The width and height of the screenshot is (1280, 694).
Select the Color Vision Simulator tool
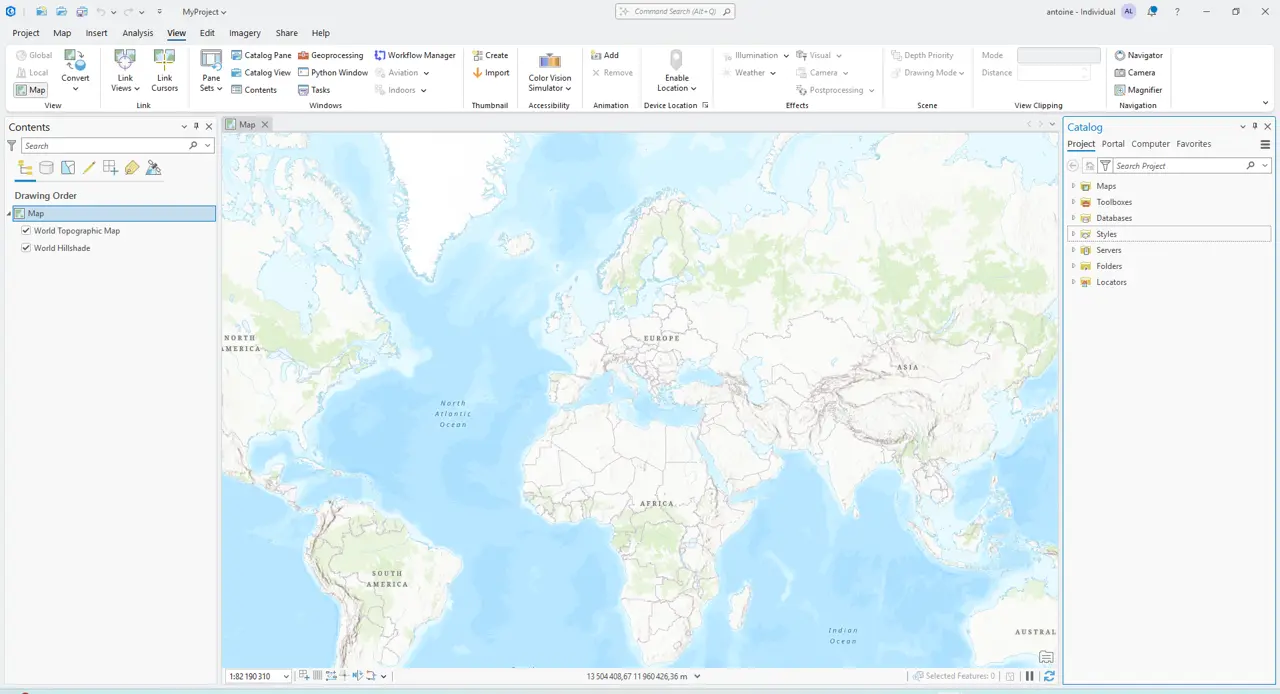click(549, 72)
